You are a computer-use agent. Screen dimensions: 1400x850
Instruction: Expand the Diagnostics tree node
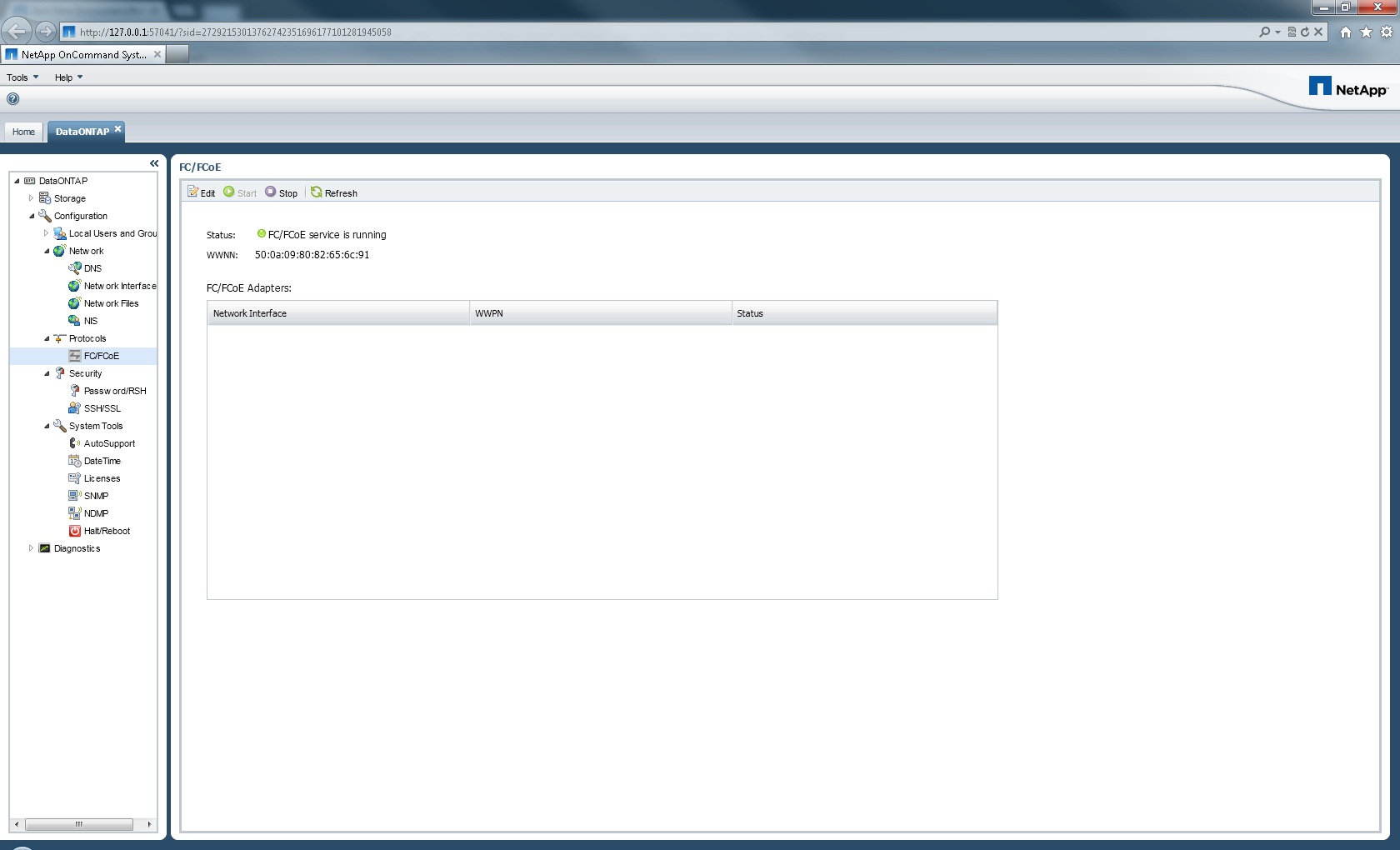point(32,548)
